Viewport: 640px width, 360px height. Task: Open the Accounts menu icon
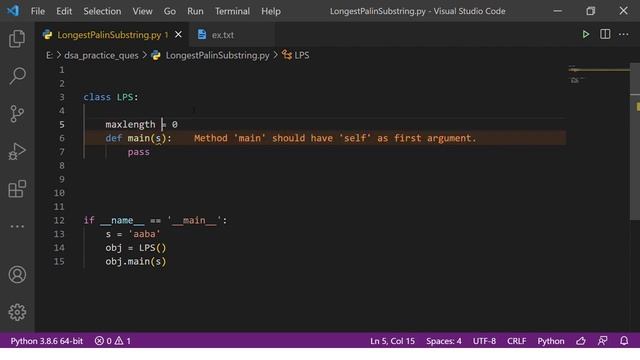click(17, 274)
